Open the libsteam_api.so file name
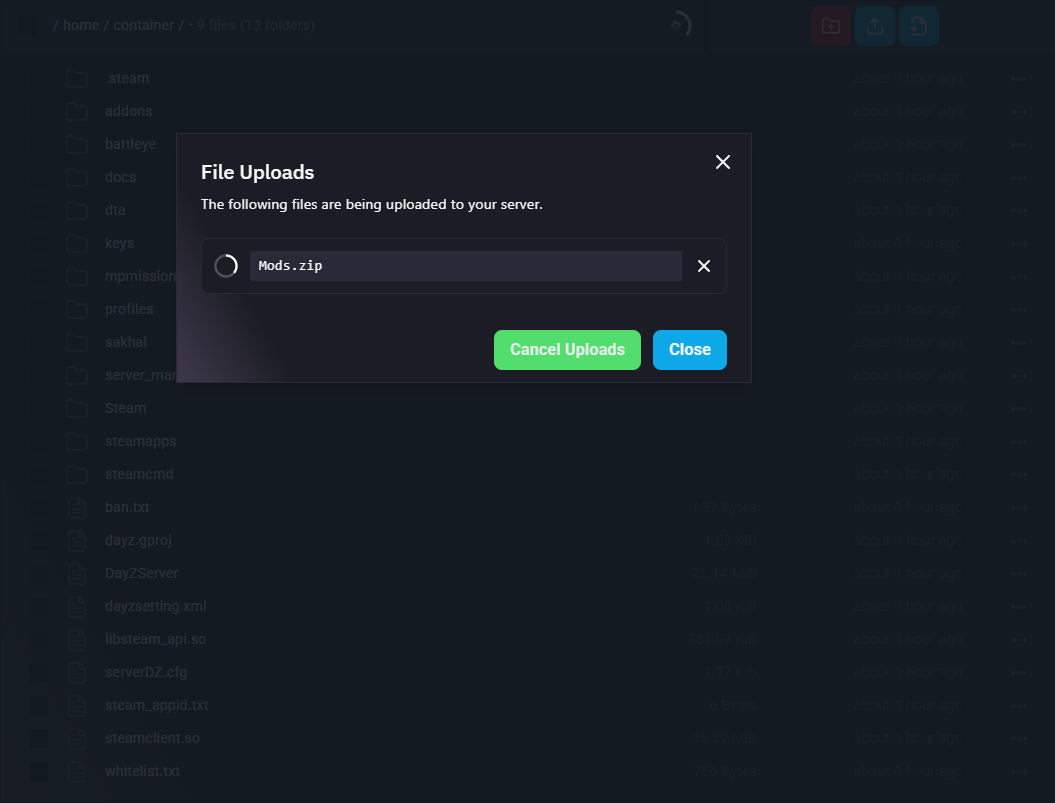This screenshot has height=803, width=1055. point(155,639)
